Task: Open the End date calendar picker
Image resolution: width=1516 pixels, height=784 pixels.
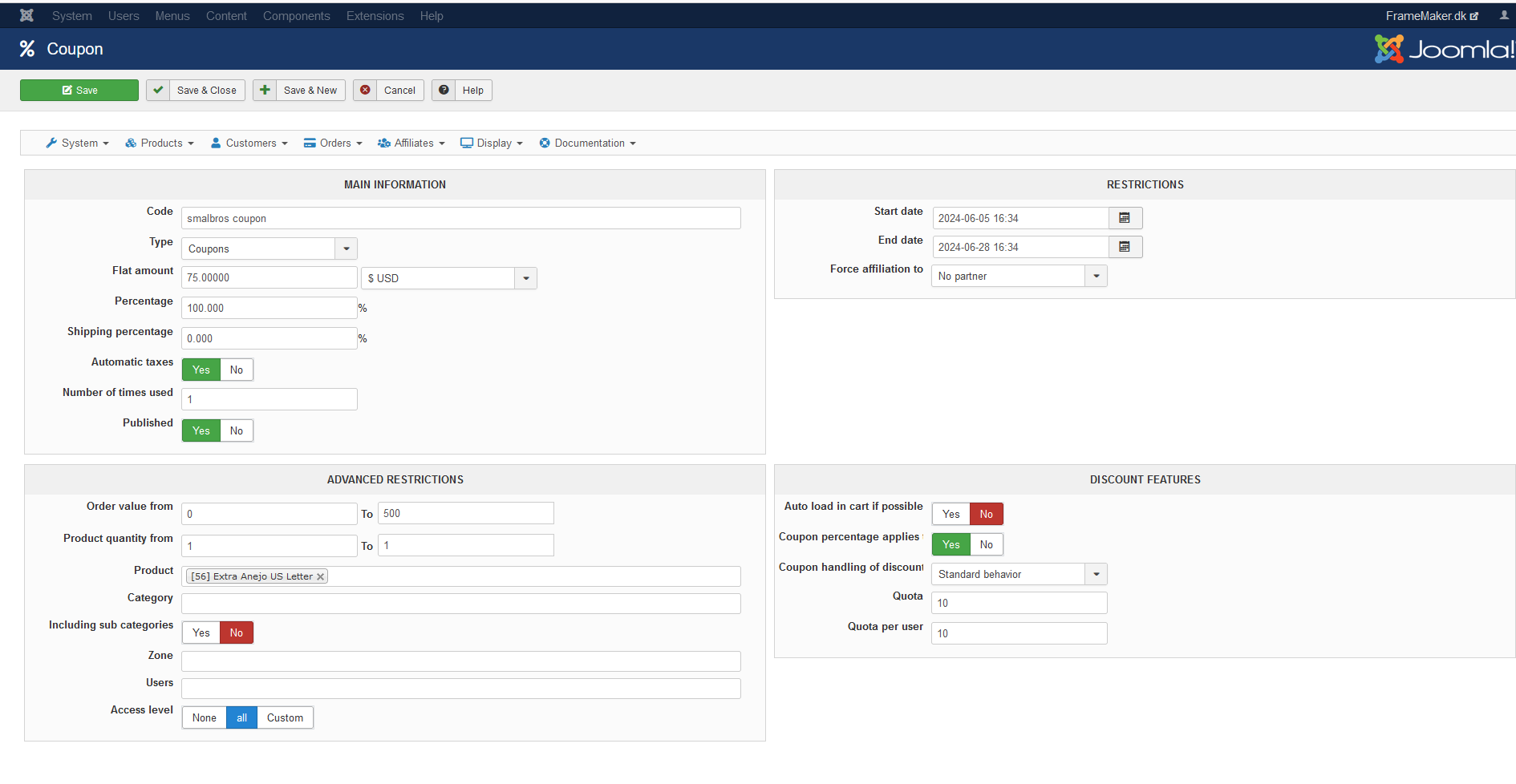Action: click(1125, 247)
